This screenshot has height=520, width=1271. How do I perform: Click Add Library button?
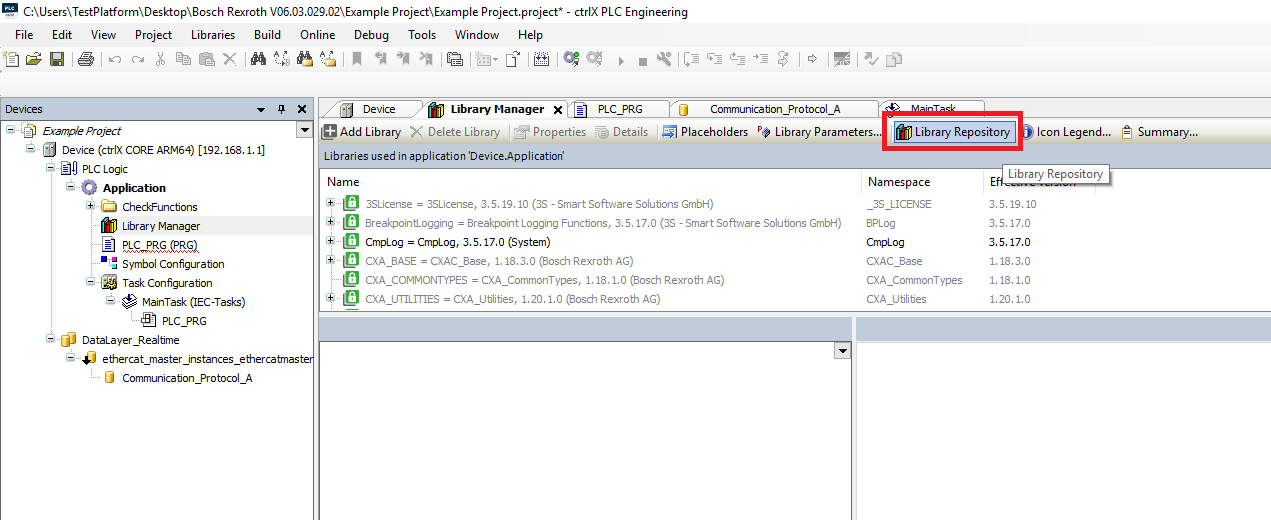(362, 132)
